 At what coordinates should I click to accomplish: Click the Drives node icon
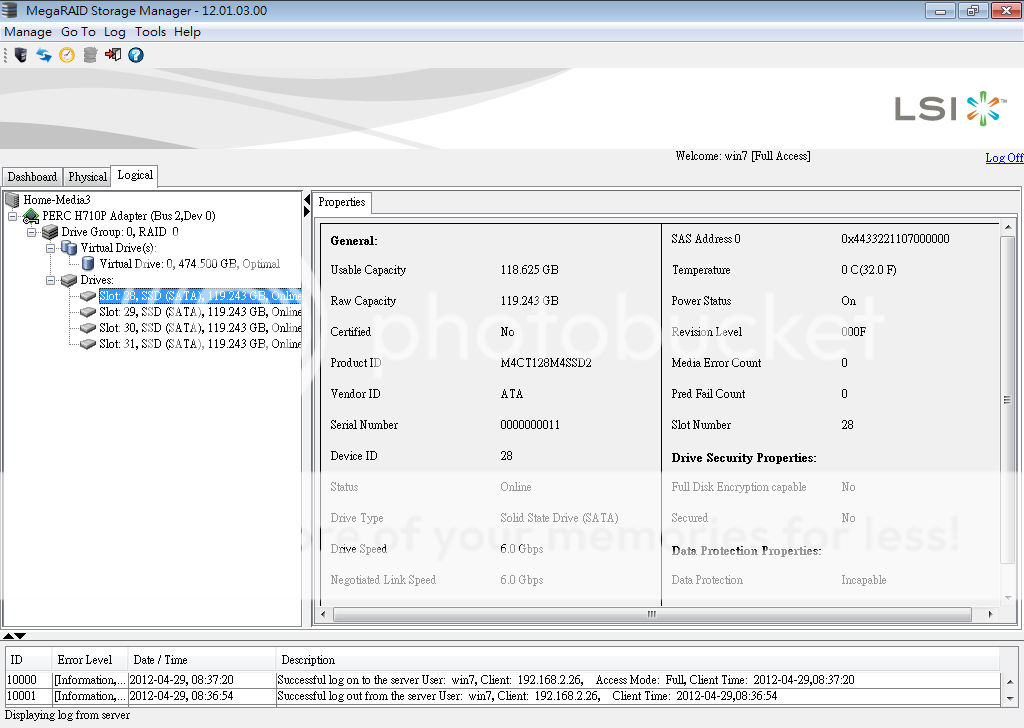click(69, 280)
